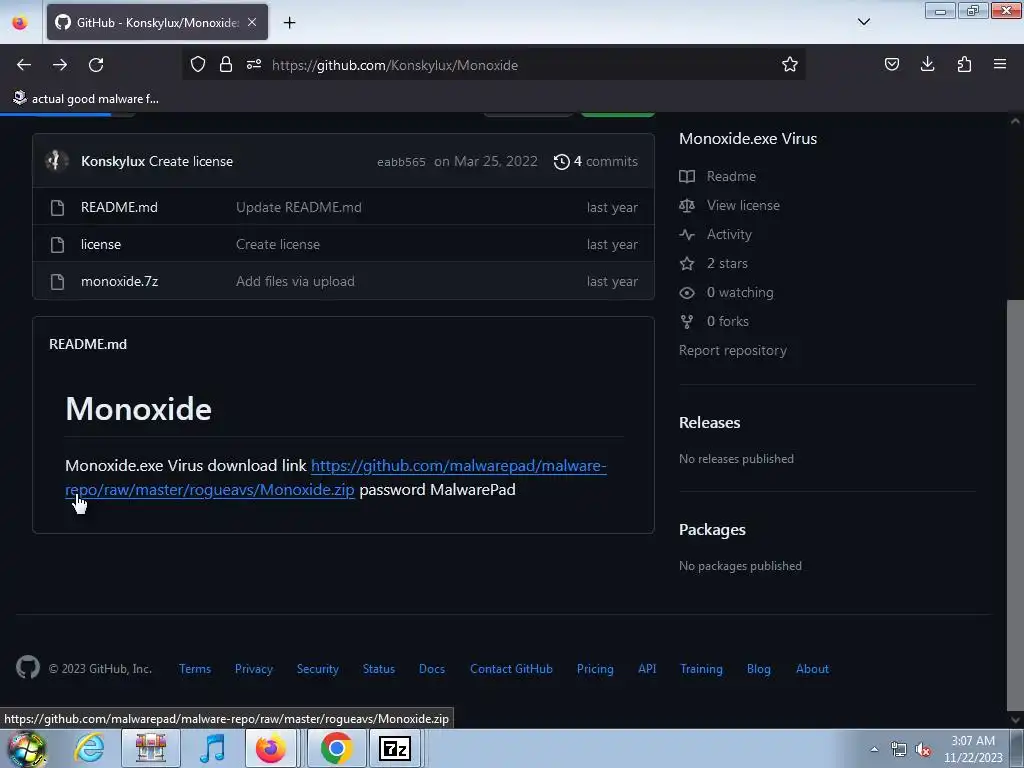Click the file icon beside monoxide.7z
The height and width of the screenshot is (768, 1024).
pyautogui.click(x=57, y=281)
